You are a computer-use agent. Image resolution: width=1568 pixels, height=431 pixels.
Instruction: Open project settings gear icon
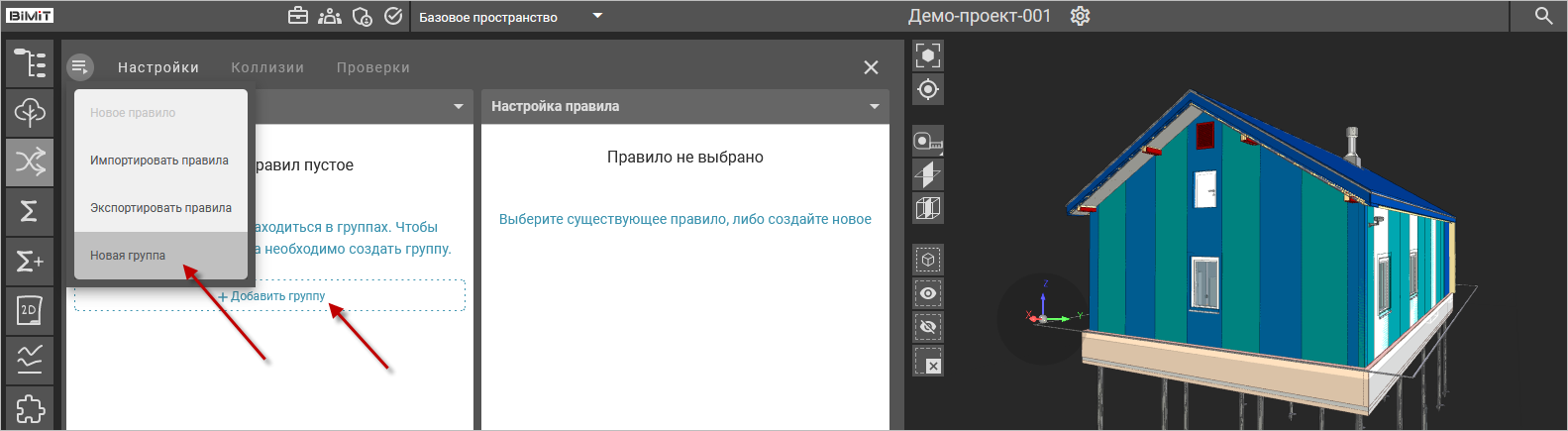pyautogui.click(x=1080, y=16)
